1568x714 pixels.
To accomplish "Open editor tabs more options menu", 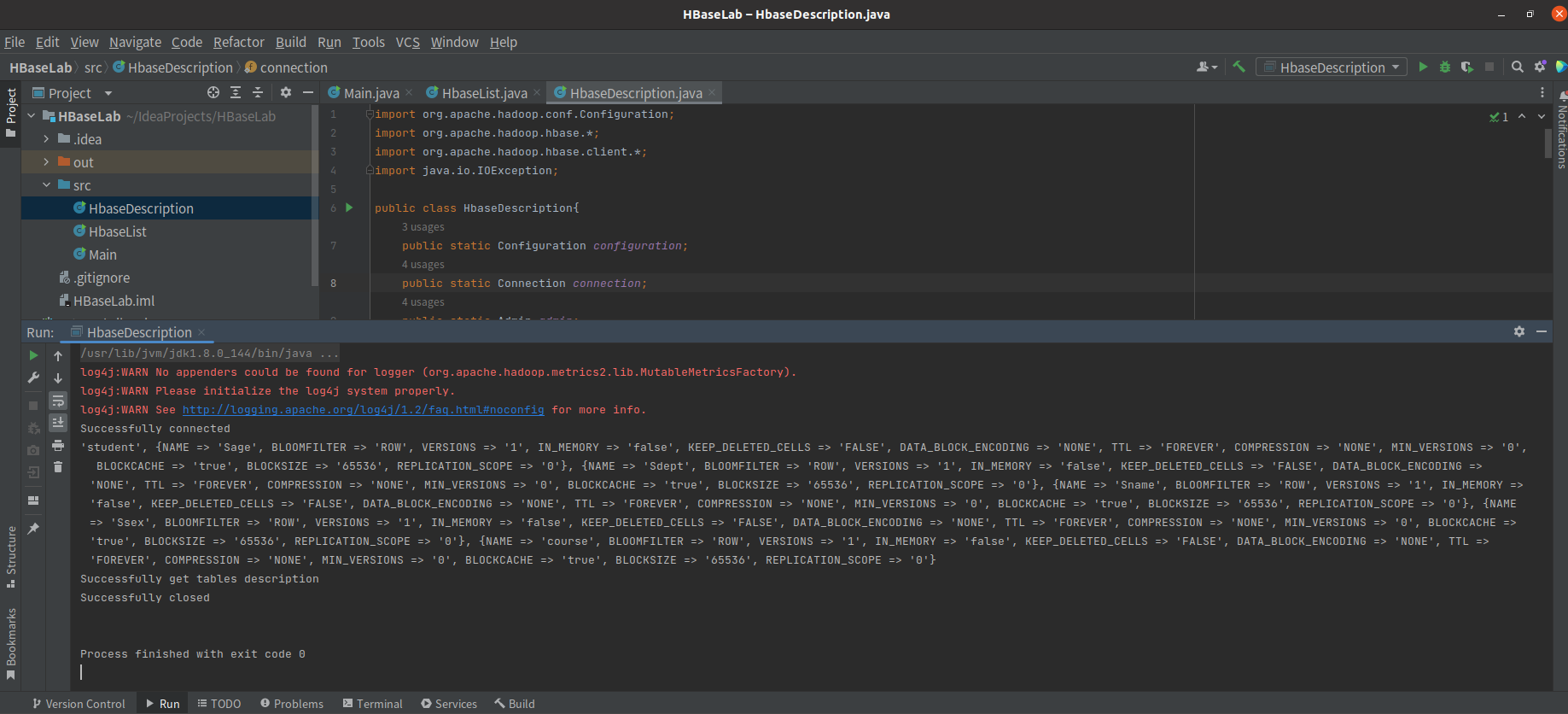I will click(x=1542, y=92).
